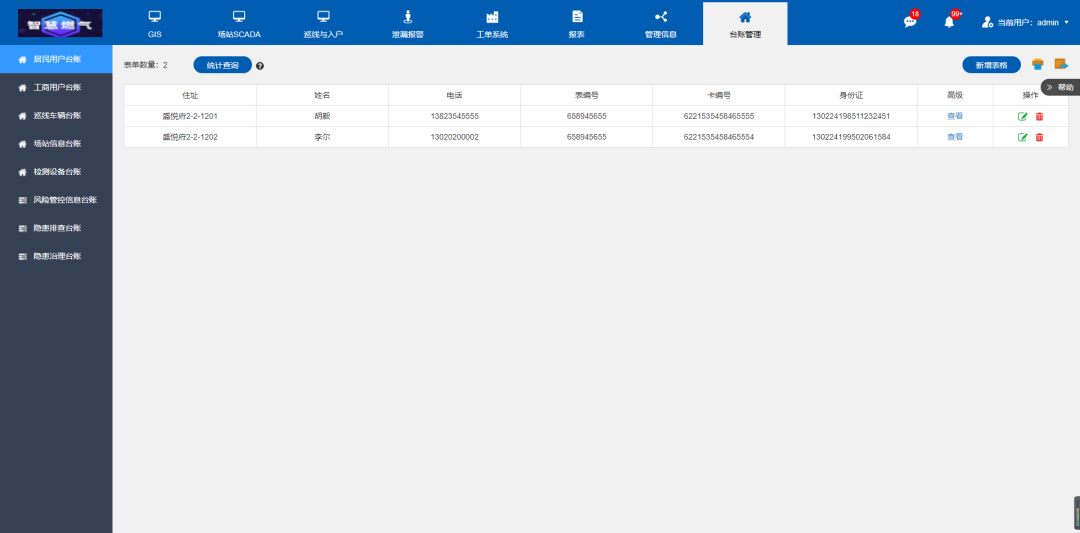Switch to the 场站SCADA tab
The width and height of the screenshot is (1080, 533).
click(x=239, y=24)
